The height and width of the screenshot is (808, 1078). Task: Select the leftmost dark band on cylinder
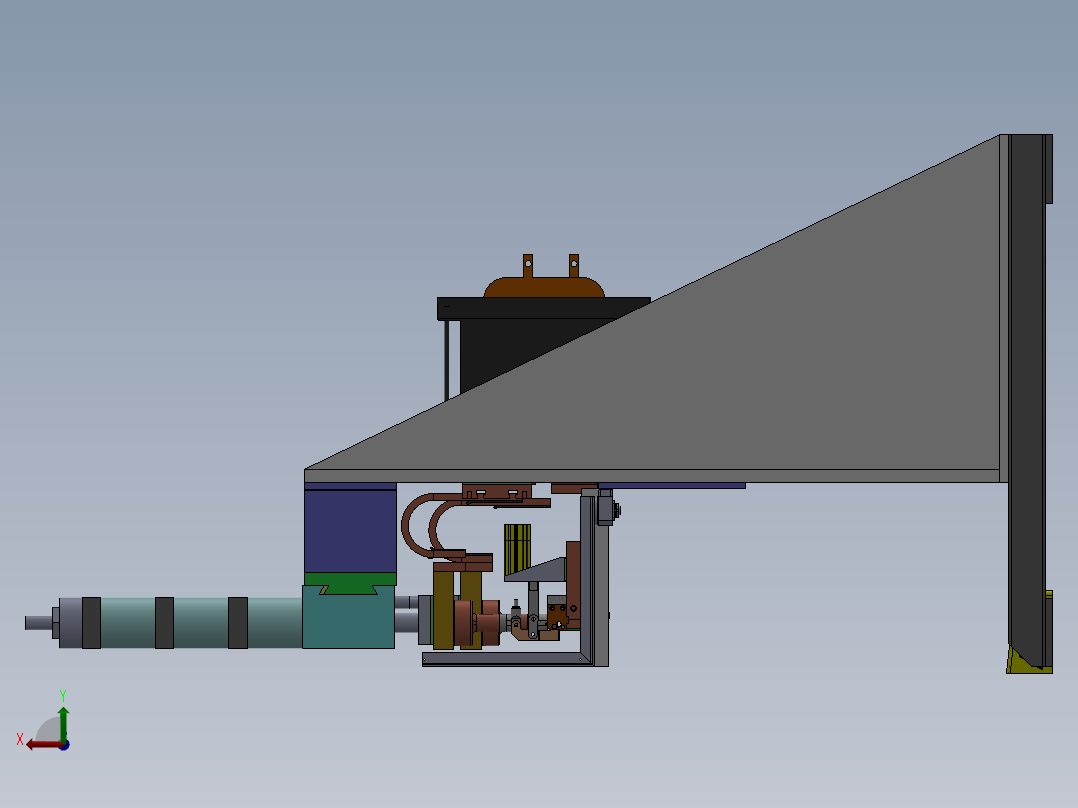click(x=91, y=623)
